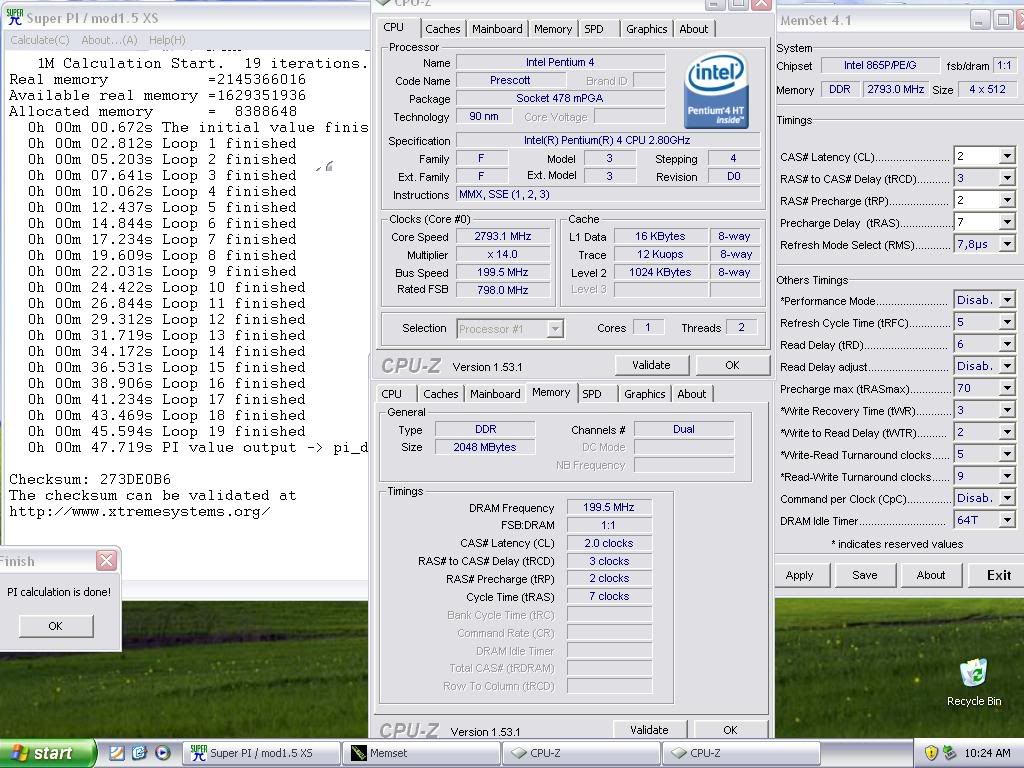Open the About...(A) menu in Super PI
Image resolution: width=1024 pixels, height=768 pixels.
pos(109,40)
